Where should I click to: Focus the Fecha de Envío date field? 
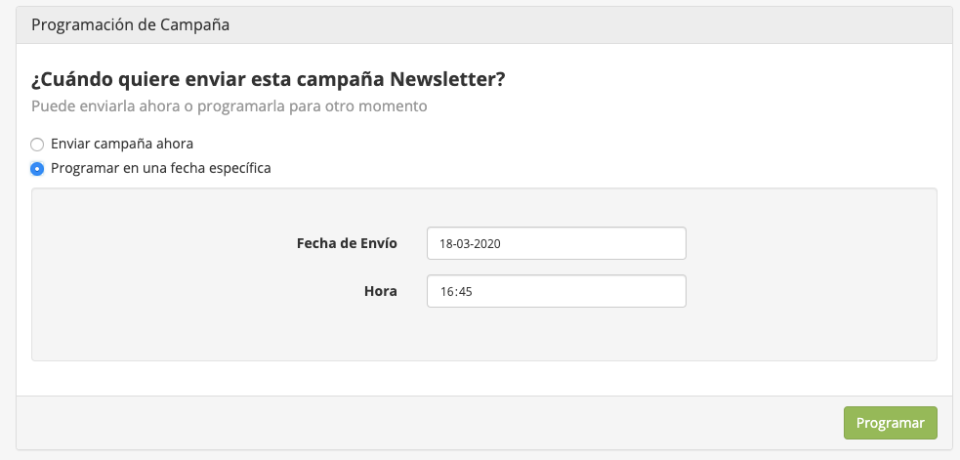(556, 243)
